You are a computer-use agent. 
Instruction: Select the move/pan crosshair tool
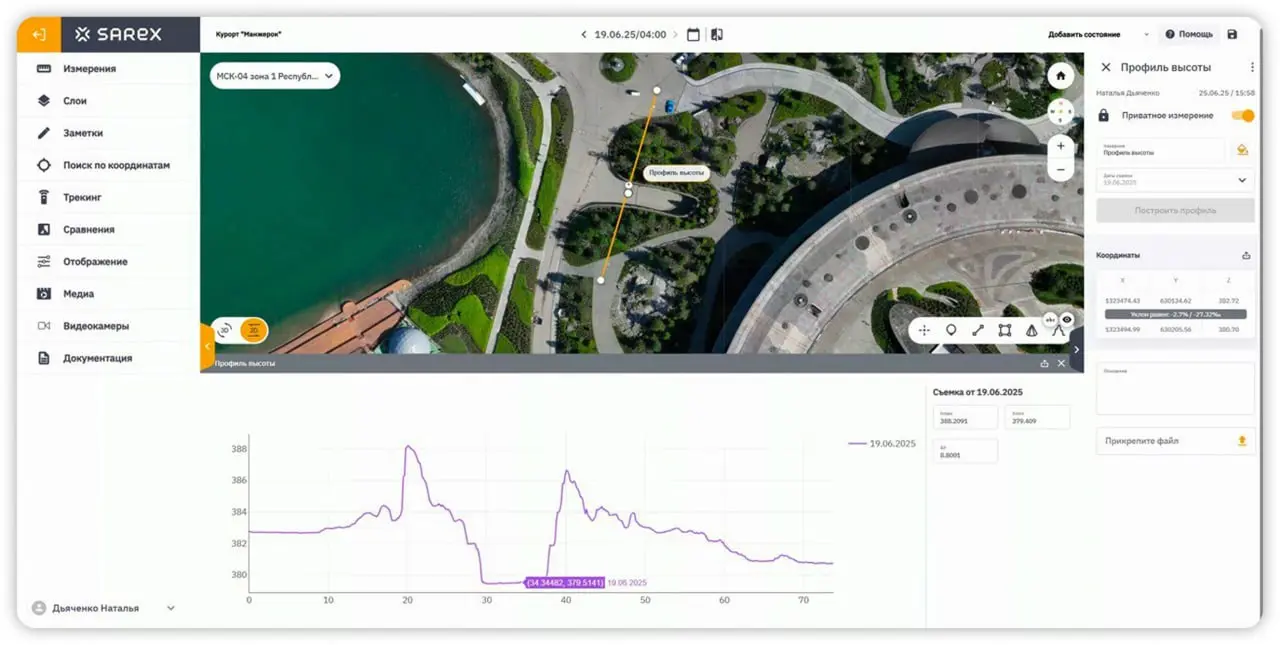click(x=924, y=330)
